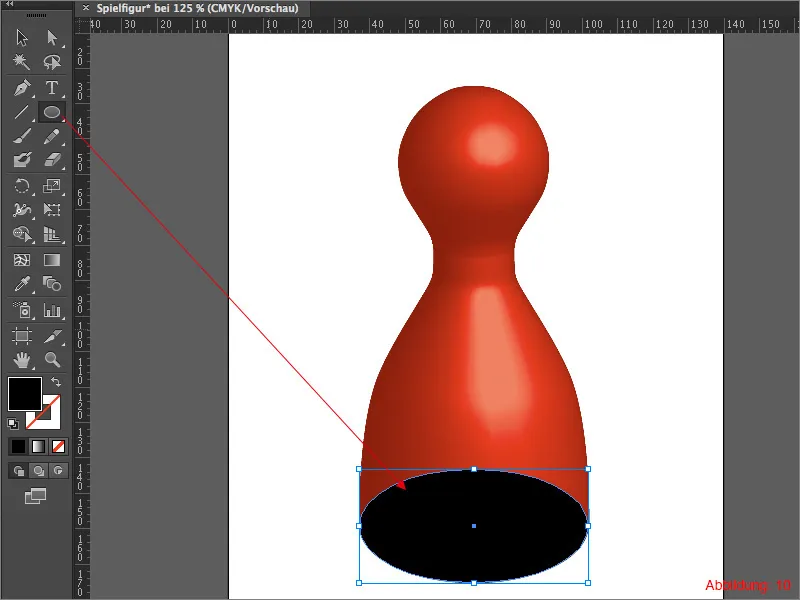Activate the Warp tool
Screen dimensions: 800x600
pos(22,210)
